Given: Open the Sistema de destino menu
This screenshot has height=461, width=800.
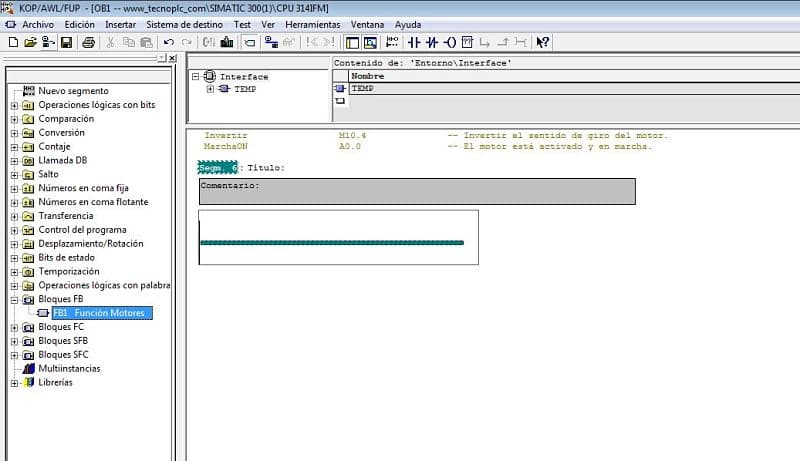Looking at the screenshot, I should [x=184, y=24].
